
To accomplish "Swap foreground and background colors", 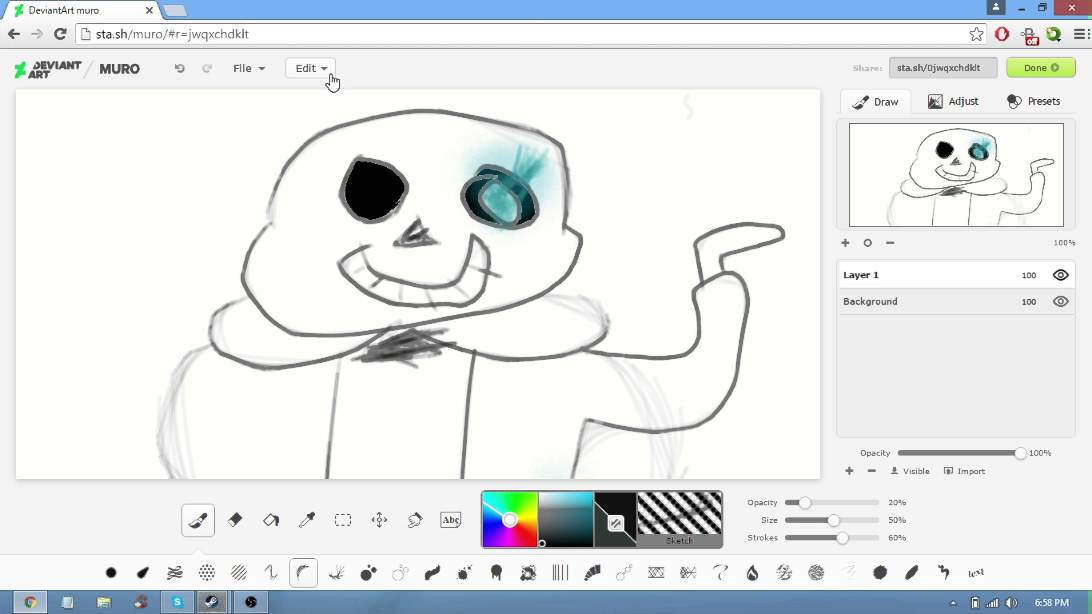I will coord(616,523).
